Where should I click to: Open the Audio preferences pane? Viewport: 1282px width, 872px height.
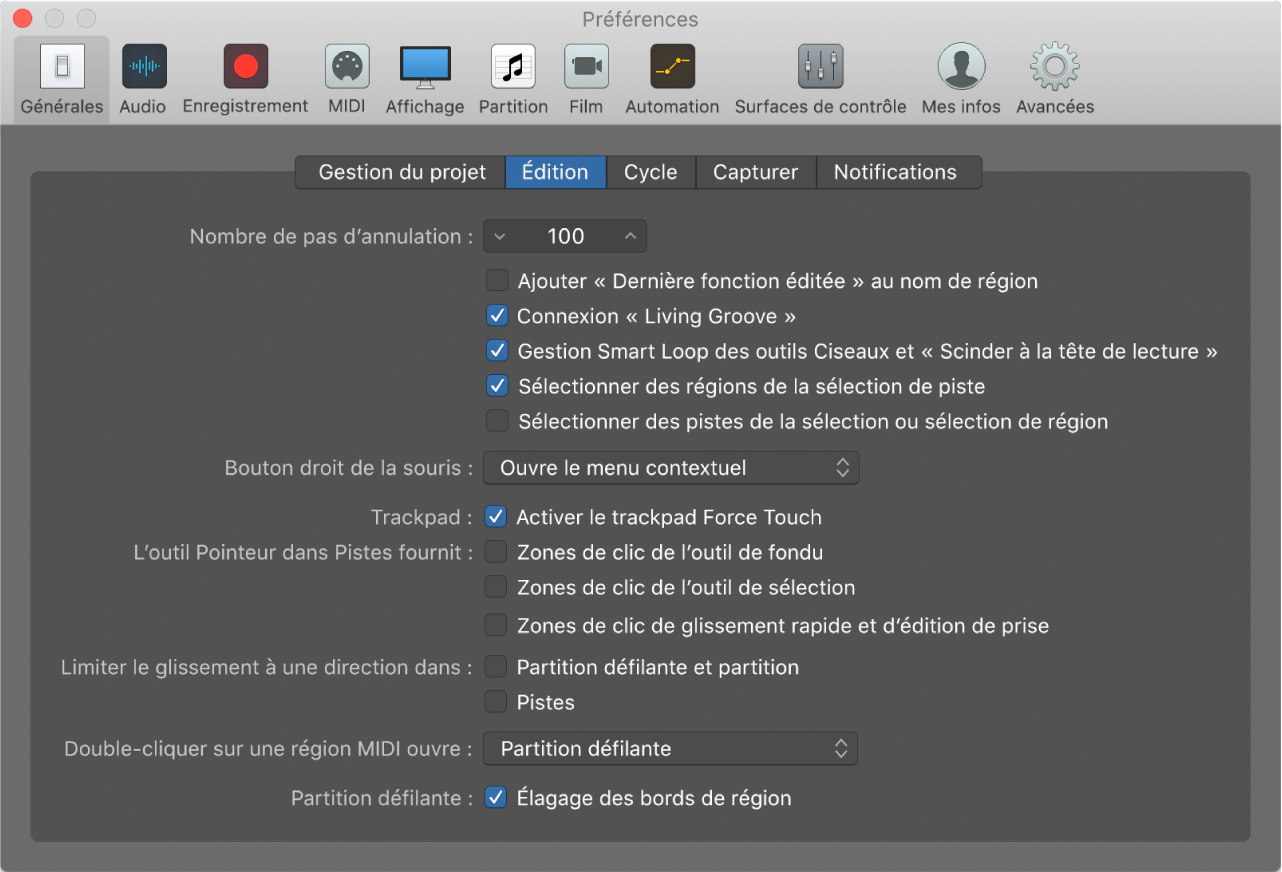[143, 80]
